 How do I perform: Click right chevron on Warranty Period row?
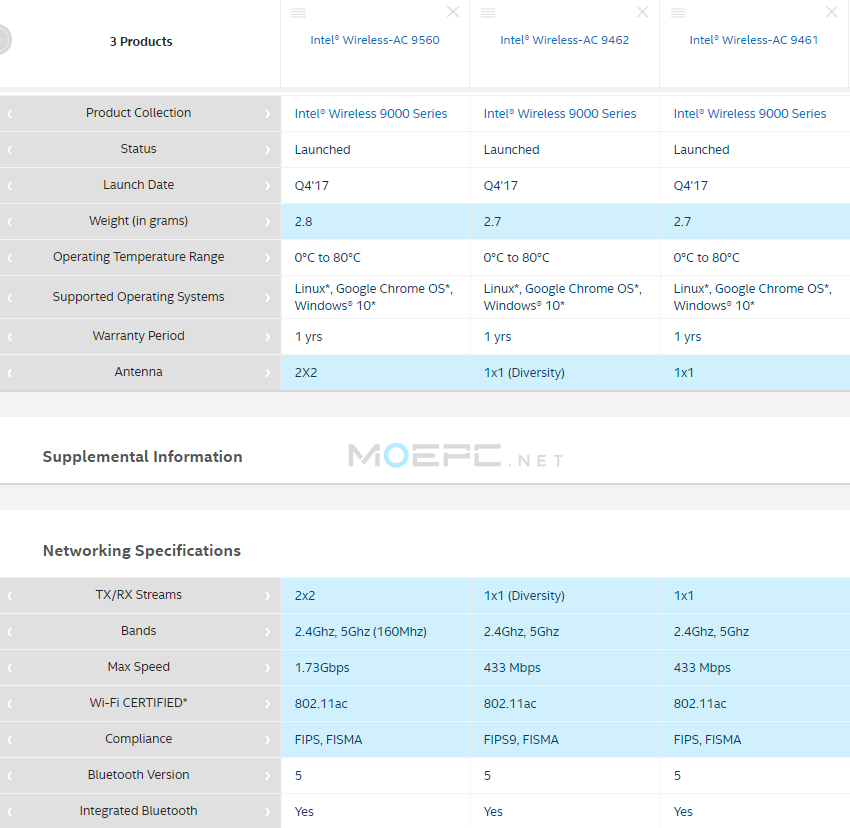pyautogui.click(x=267, y=336)
